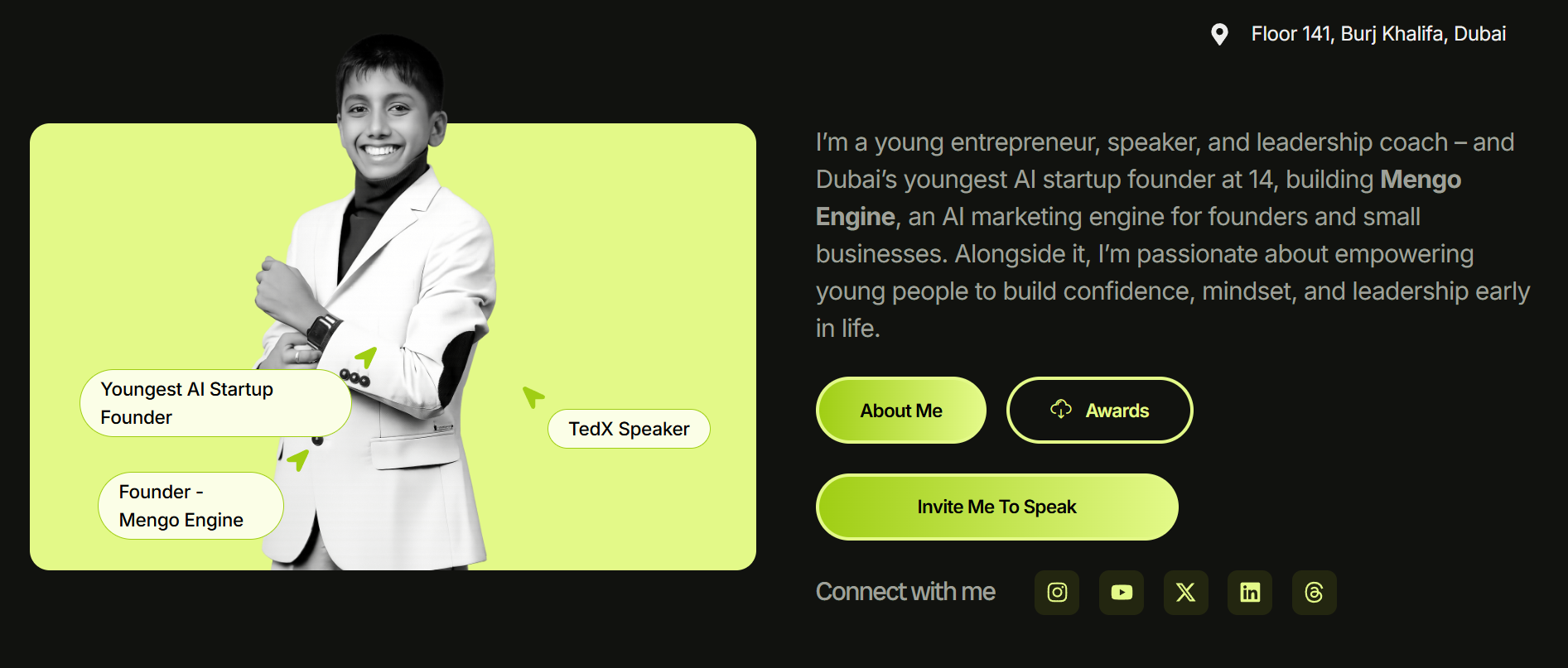Screen dimensions: 1568x668
Task: Open the Instagram profile icon
Action: [x=1057, y=593]
